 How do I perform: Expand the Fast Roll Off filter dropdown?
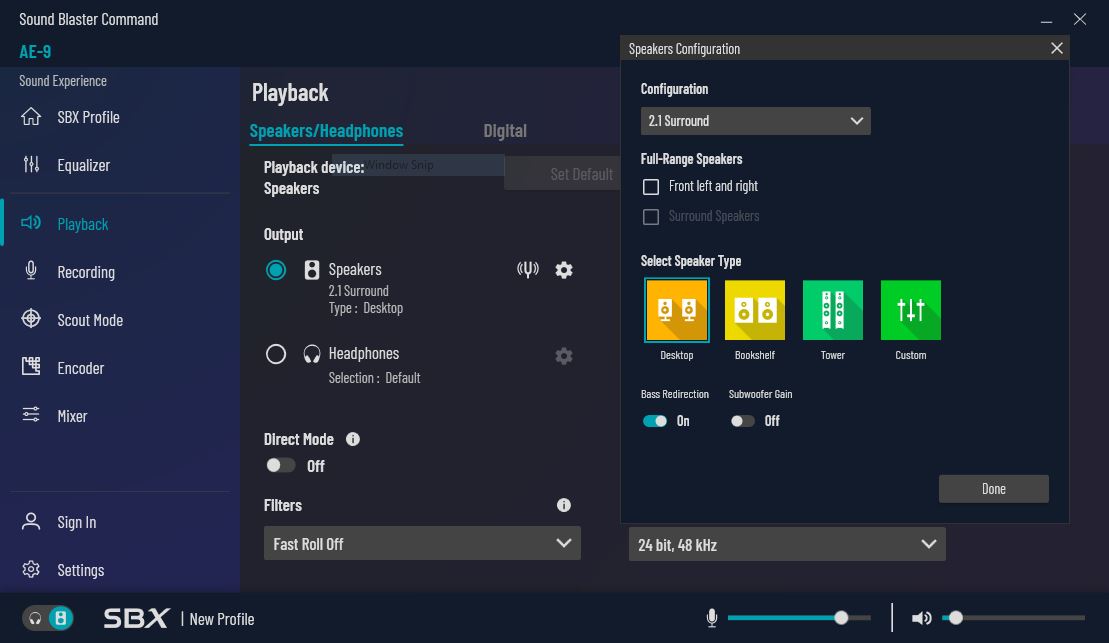tap(421, 544)
